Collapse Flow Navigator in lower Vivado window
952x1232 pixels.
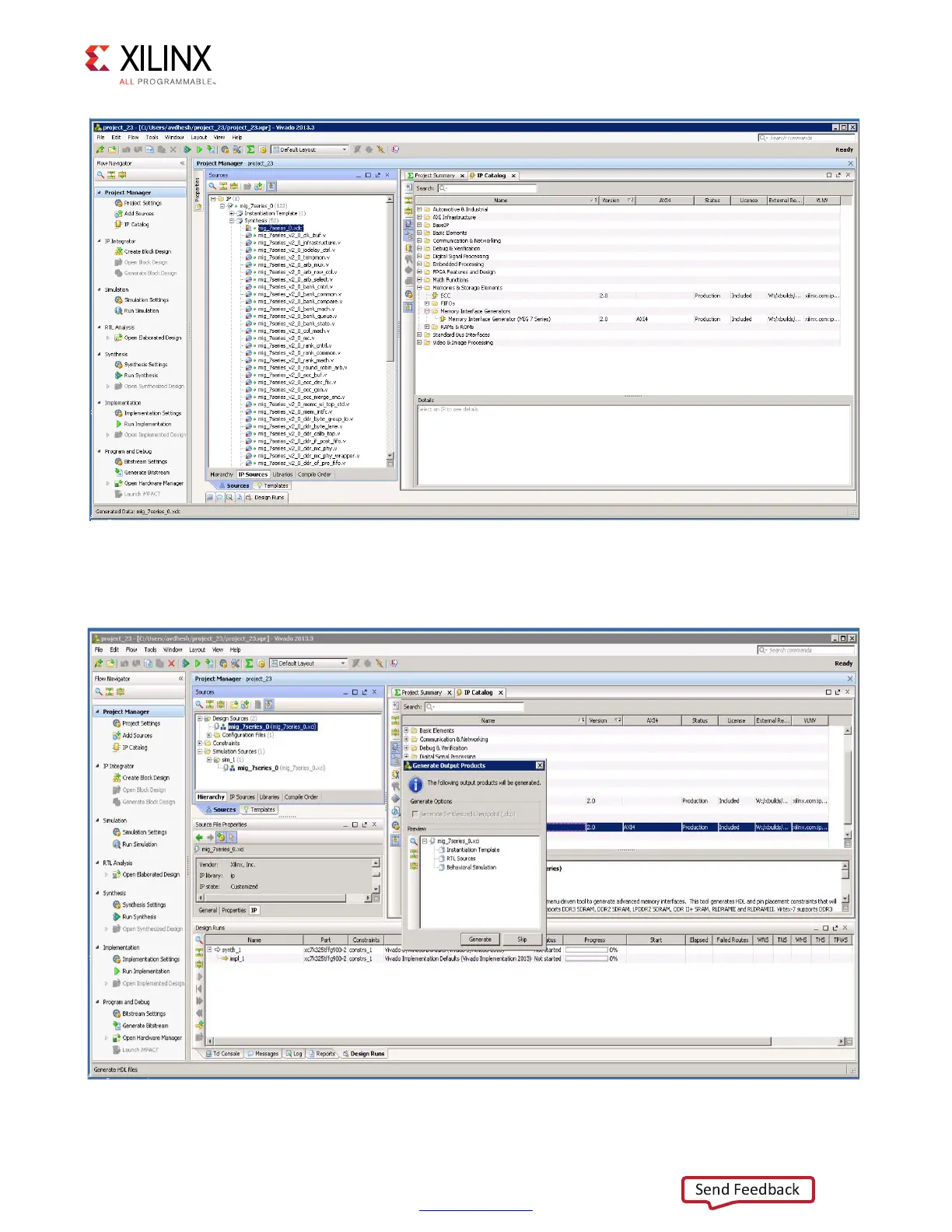tap(180, 679)
